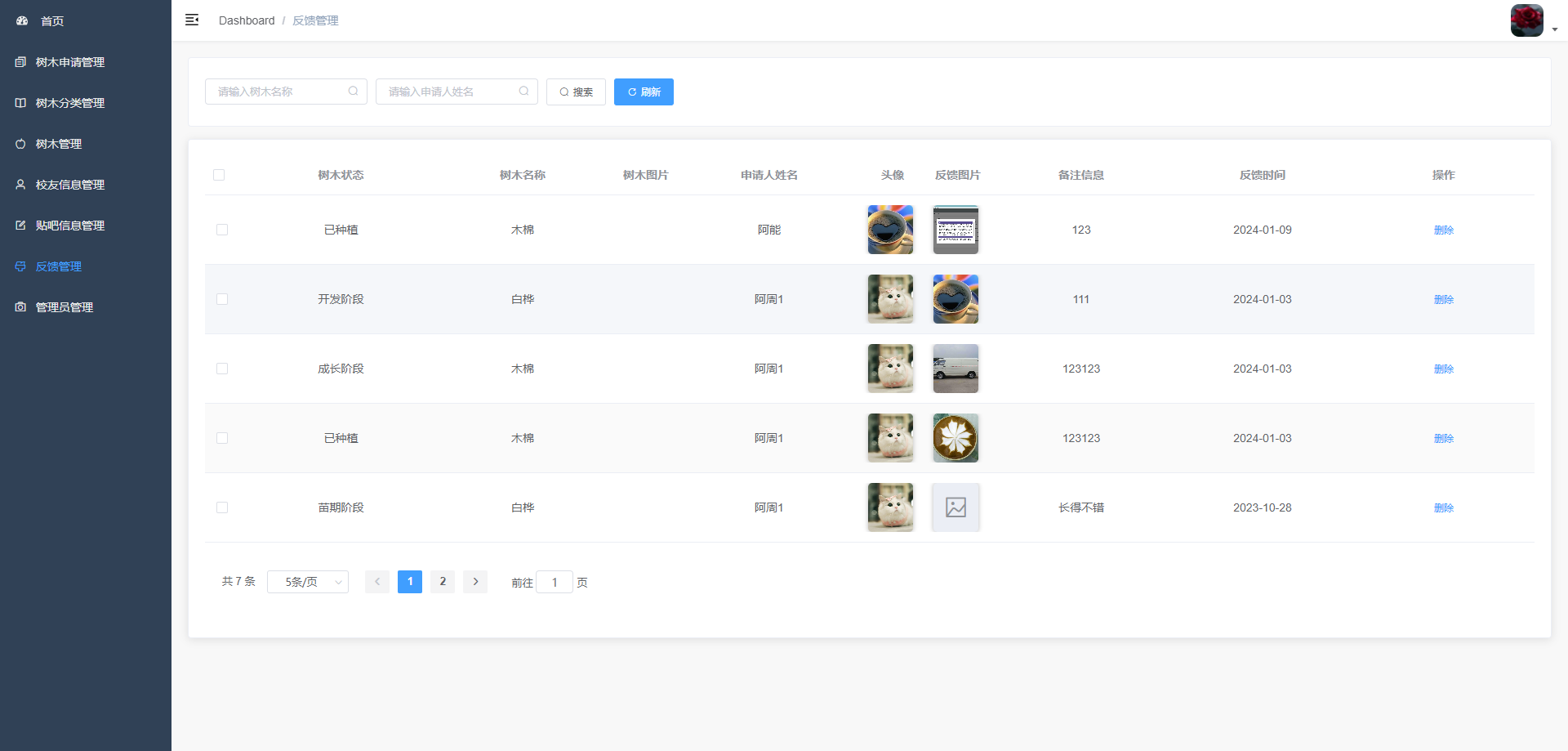Expand the tree name search field's magnifier icon
This screenshot has width=1568, height=751.
click(x=354, y=91)
